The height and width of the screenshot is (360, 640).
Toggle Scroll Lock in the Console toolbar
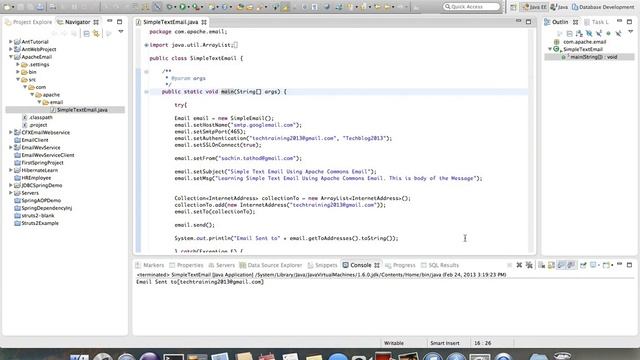point(551,265)
